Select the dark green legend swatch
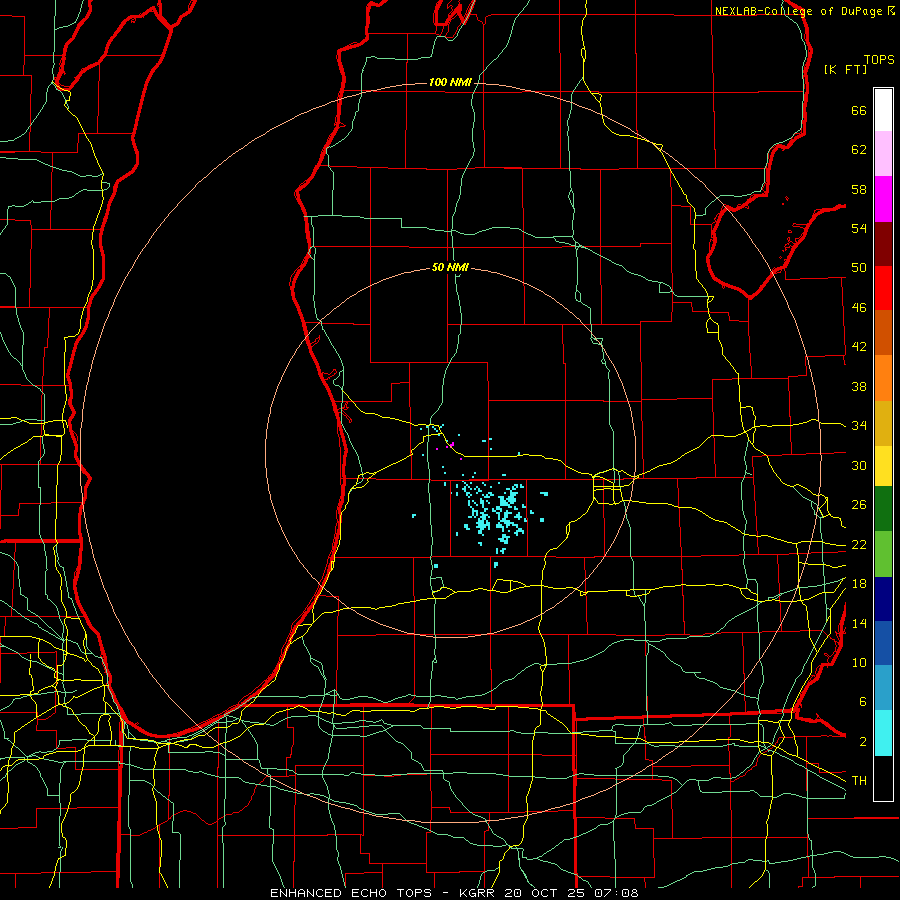Image resolution: width=900 pixels, height=900 pixels. [x=883, y=508]
